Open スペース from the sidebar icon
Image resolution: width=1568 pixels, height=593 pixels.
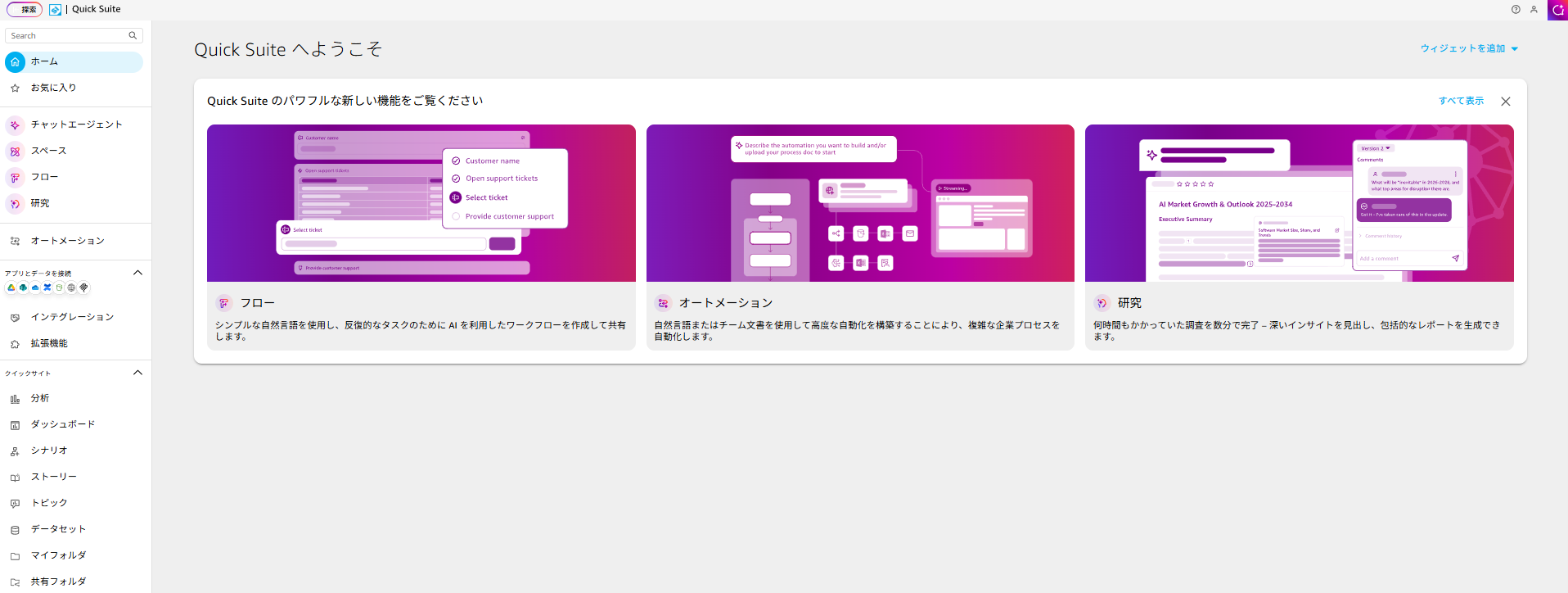pyautogui.click(x=15, y=152)
